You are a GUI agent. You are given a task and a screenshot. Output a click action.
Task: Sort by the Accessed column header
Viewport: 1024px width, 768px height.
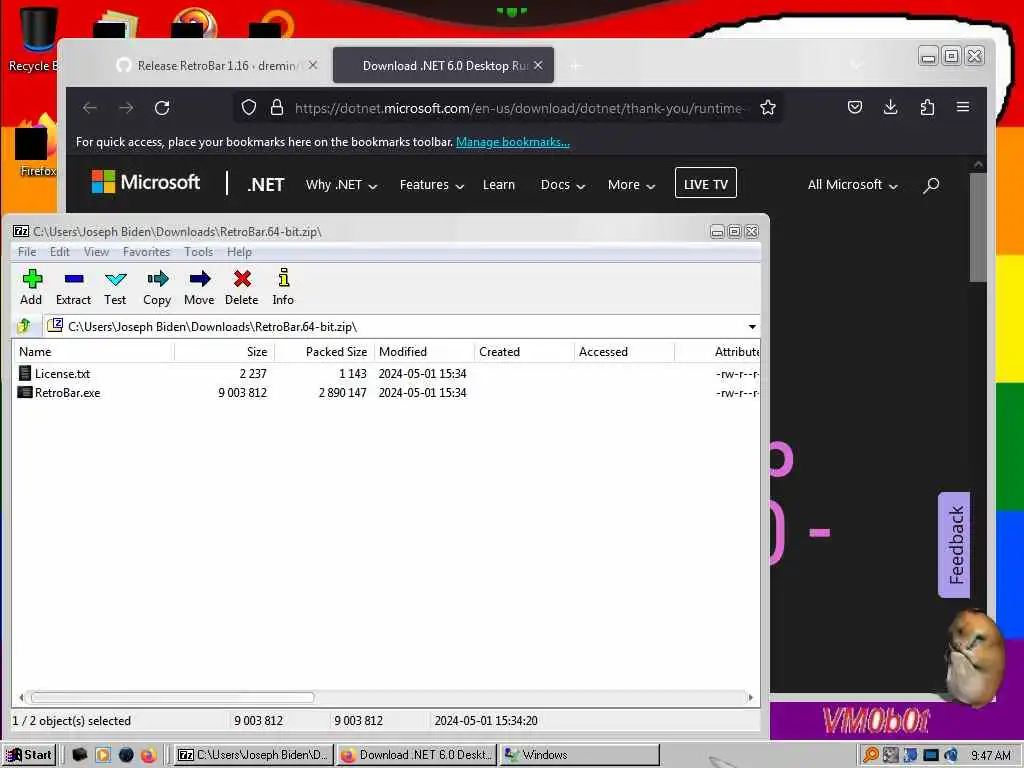tap(624, 352)
